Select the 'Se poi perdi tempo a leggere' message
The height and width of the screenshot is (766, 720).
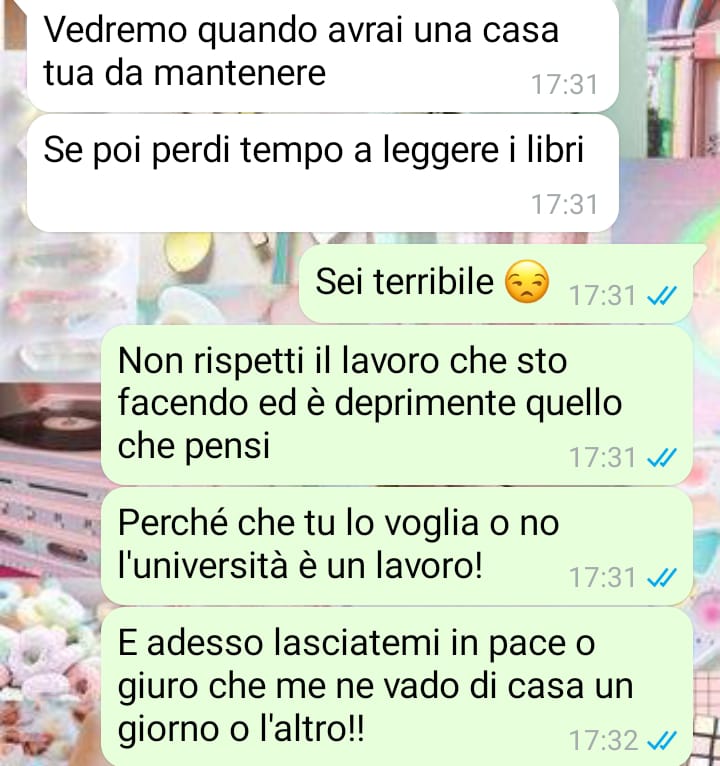[323, 173]
